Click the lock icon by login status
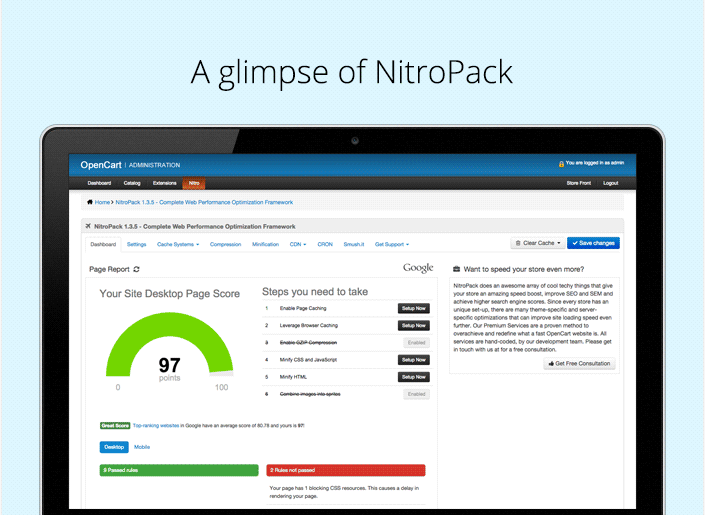Screen dimensions: 705x515 point(561,163)
